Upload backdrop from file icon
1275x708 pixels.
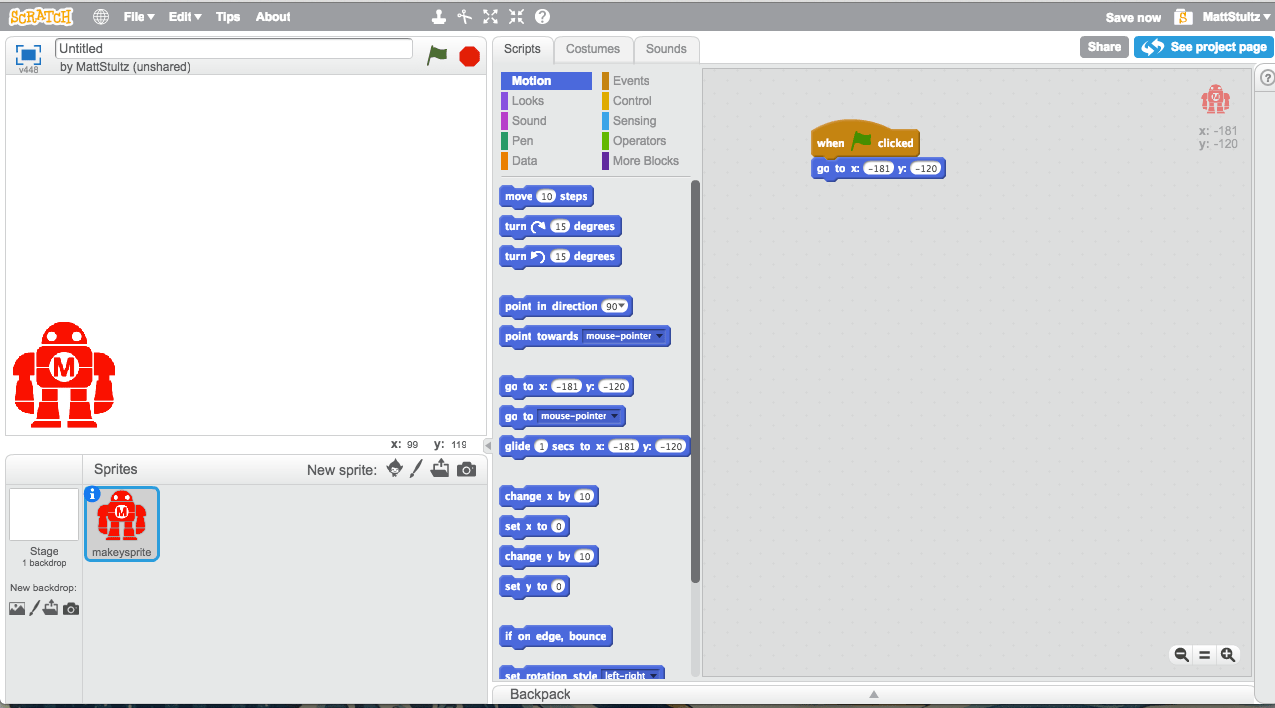click(51, 608)
